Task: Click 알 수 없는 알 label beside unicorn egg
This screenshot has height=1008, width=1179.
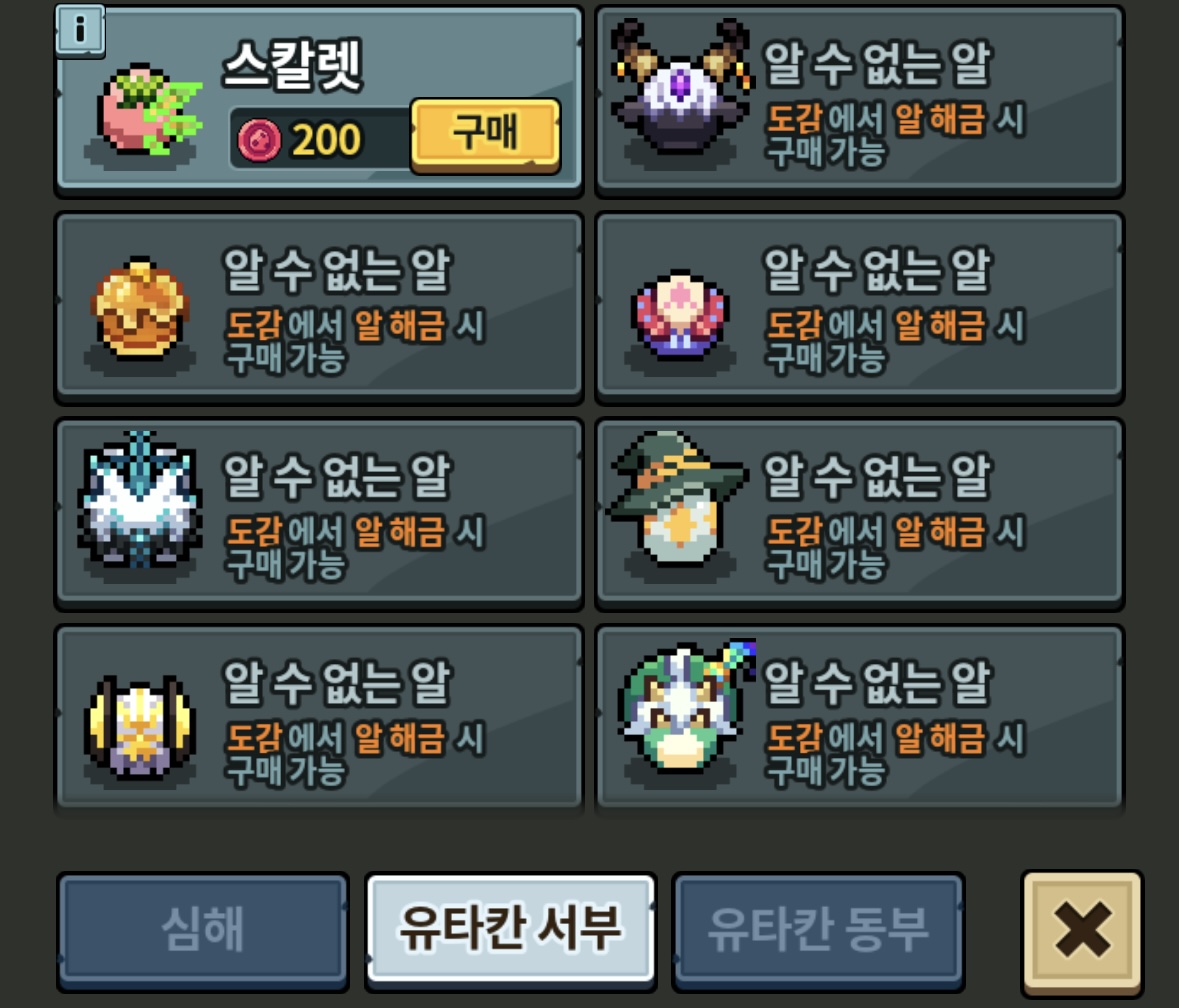Action: [877, 682]
